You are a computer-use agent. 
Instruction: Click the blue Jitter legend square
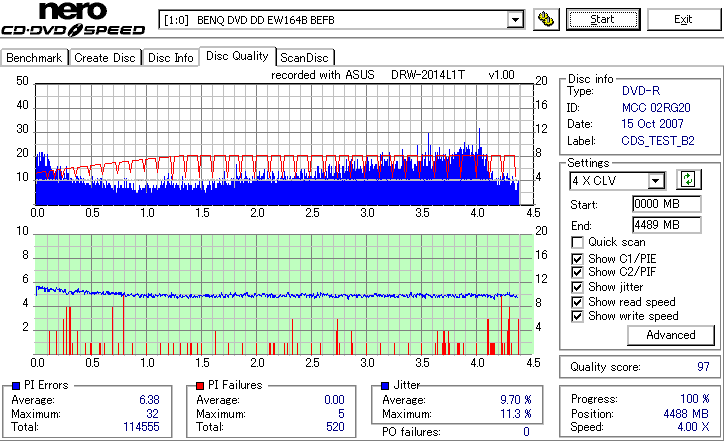(385, 386)
